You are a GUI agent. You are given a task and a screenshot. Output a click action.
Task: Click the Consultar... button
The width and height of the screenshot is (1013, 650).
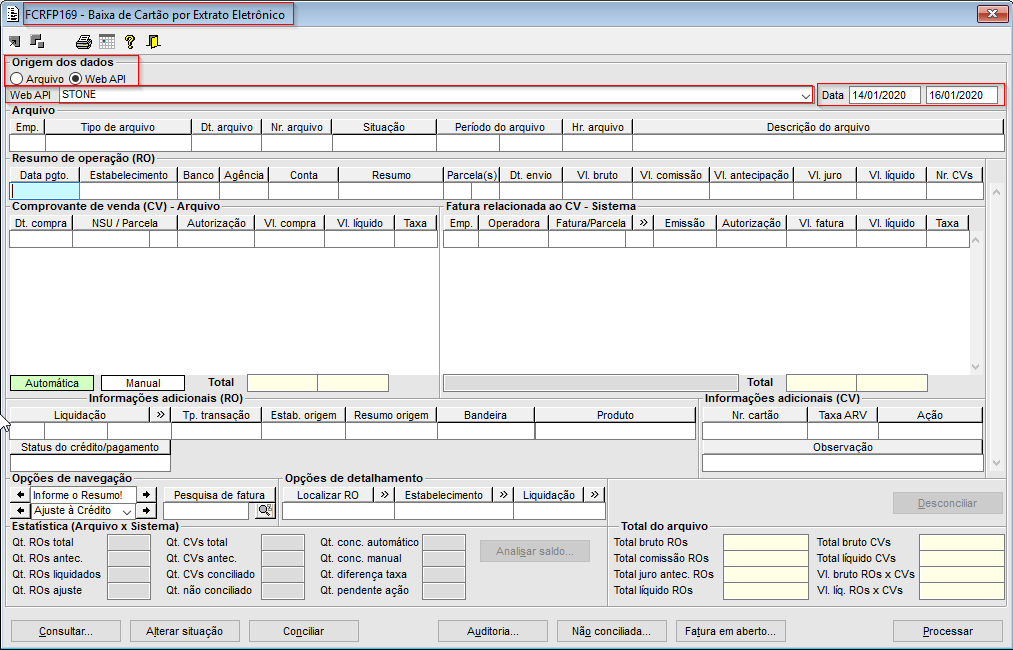[x=66, y=631]
